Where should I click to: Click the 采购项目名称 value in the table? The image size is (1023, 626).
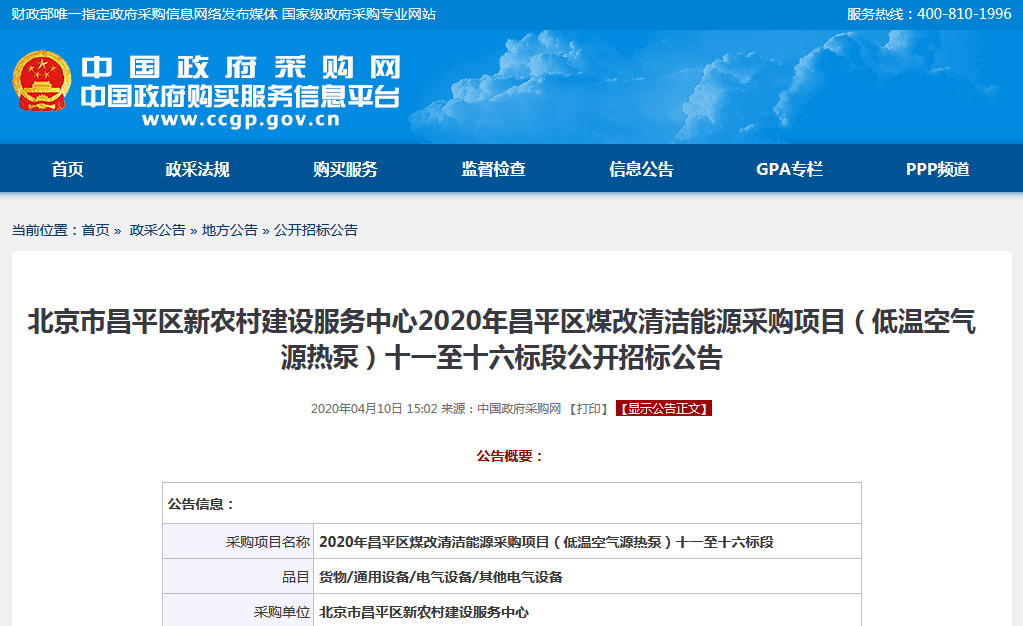point(546,542)
